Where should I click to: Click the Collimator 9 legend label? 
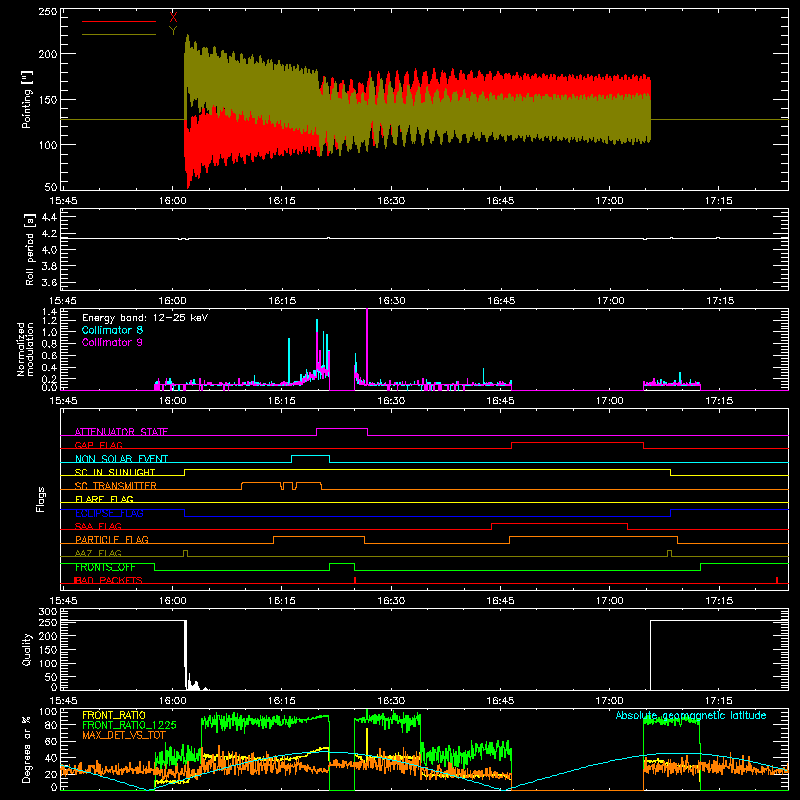coord(112,342)
